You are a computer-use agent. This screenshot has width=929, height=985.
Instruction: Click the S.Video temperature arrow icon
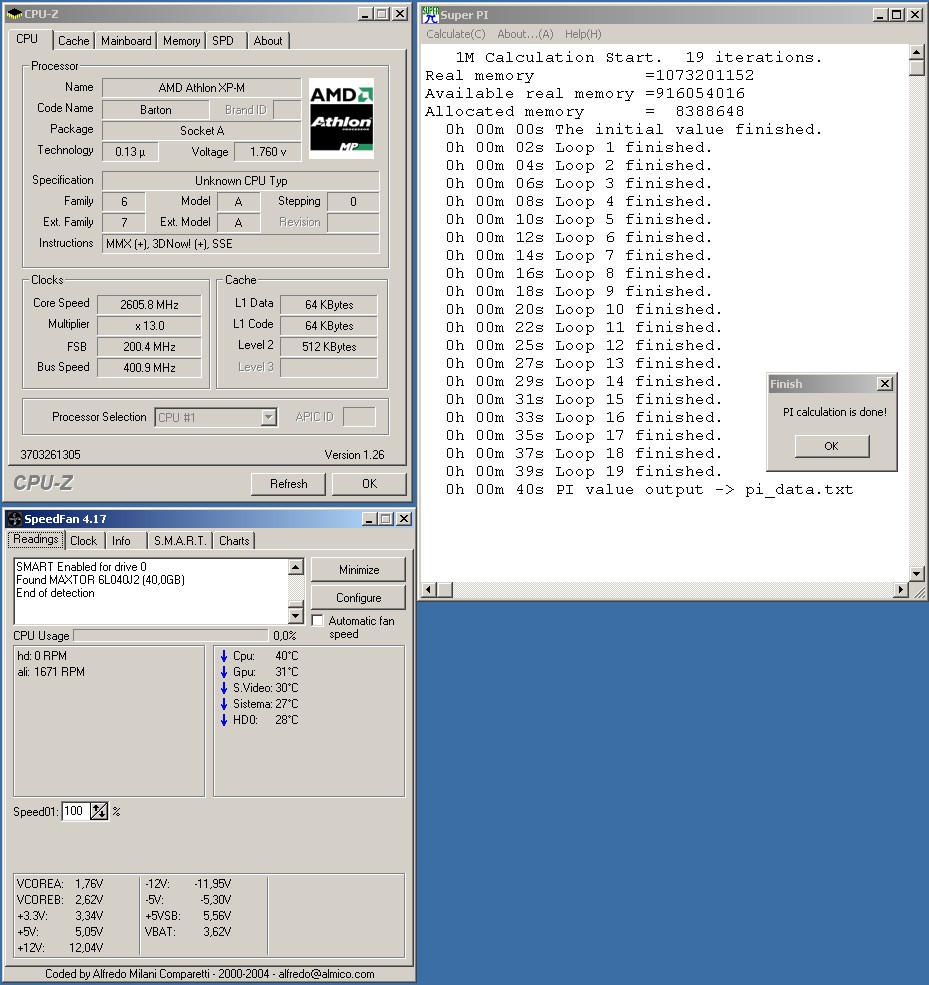[x=224, y=688]
